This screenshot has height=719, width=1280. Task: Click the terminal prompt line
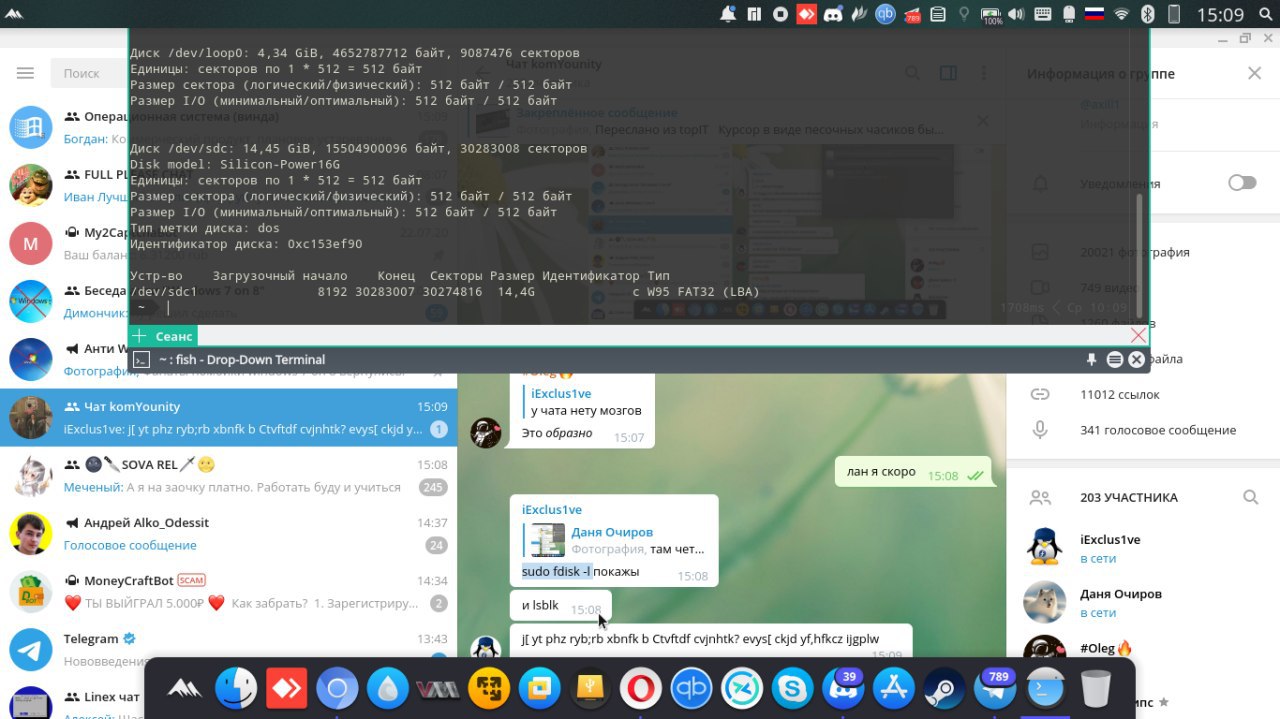(638, 308)
